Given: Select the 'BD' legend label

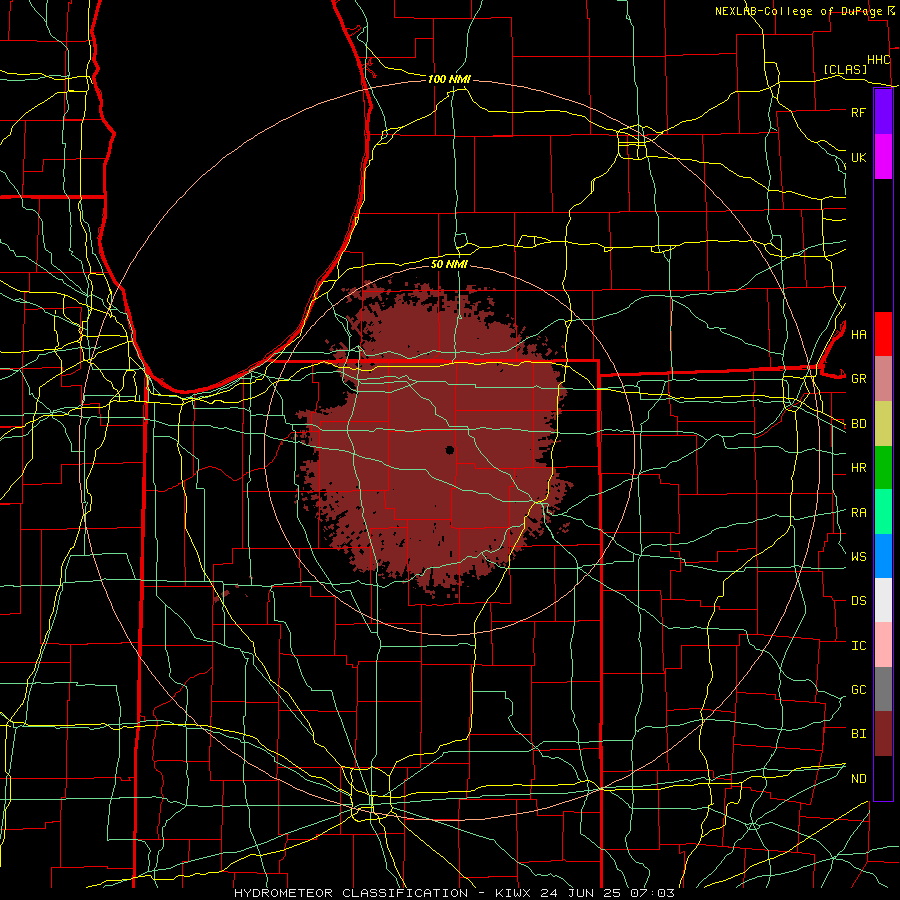Looking at the screenshot, I should click(x=858, y=424).
